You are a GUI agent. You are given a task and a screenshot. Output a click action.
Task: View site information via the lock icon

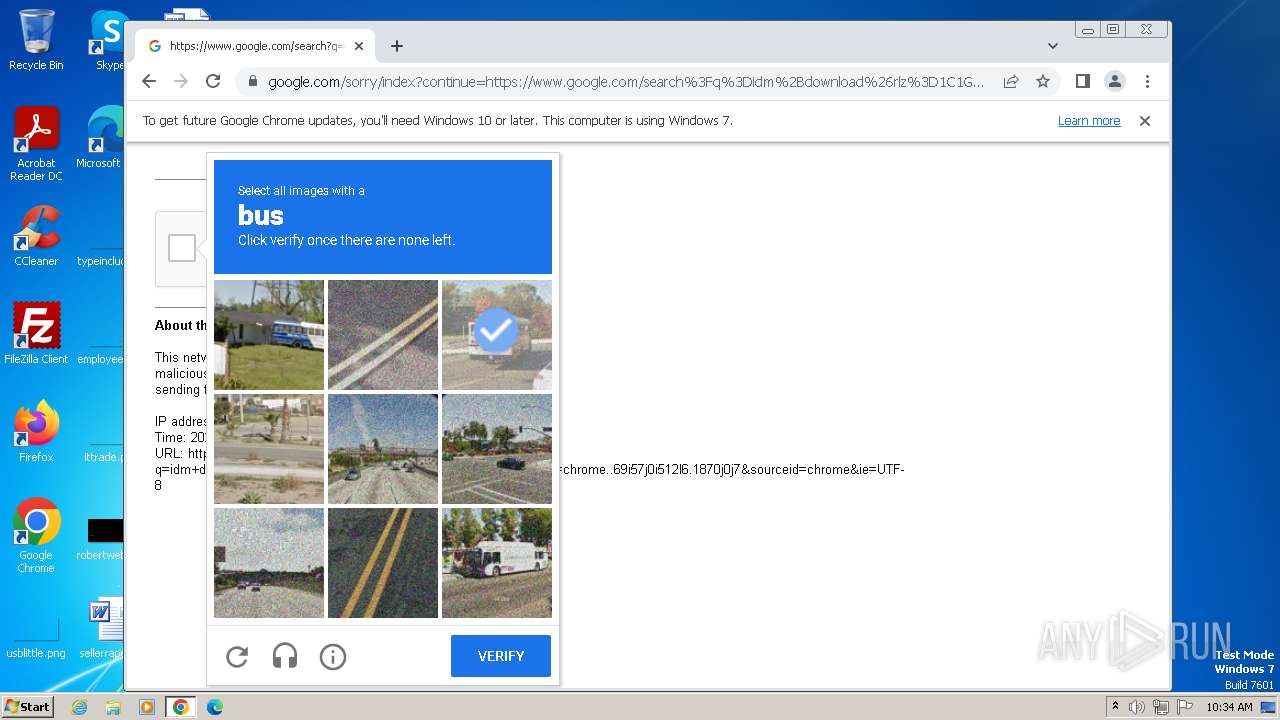[252, 81]
